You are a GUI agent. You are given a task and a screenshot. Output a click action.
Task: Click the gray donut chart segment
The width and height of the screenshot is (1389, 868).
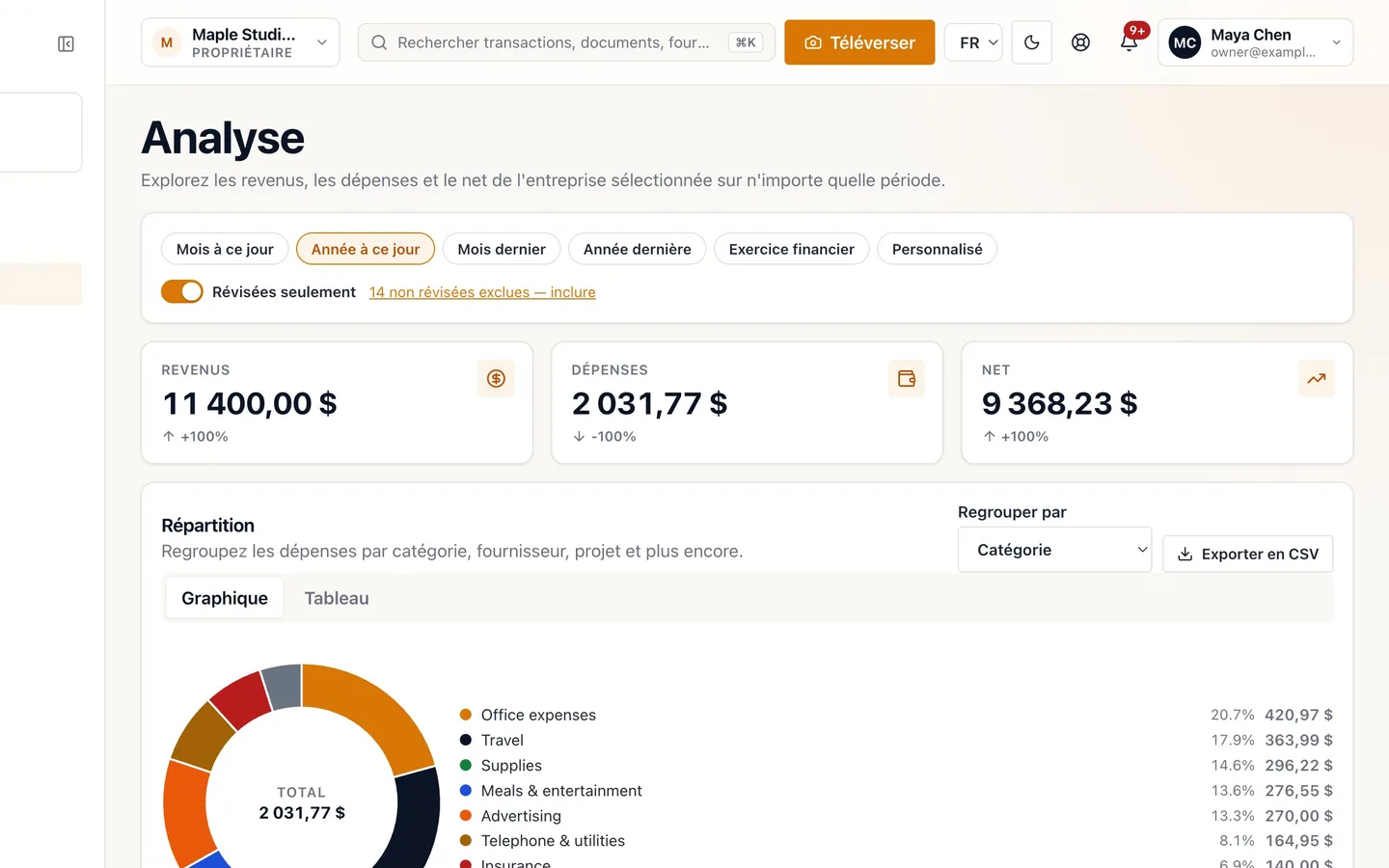pyautogui.click(x=283, y=686)
